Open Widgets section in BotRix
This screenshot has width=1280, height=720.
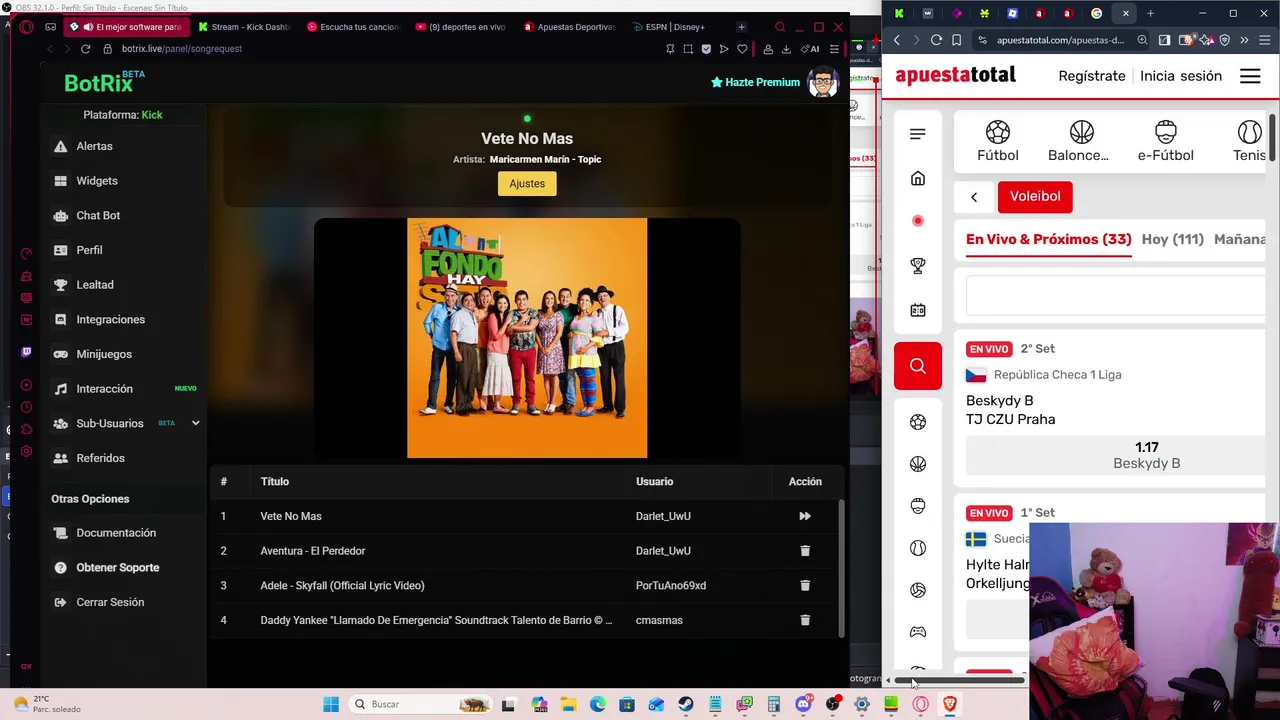tap(96, 181)
